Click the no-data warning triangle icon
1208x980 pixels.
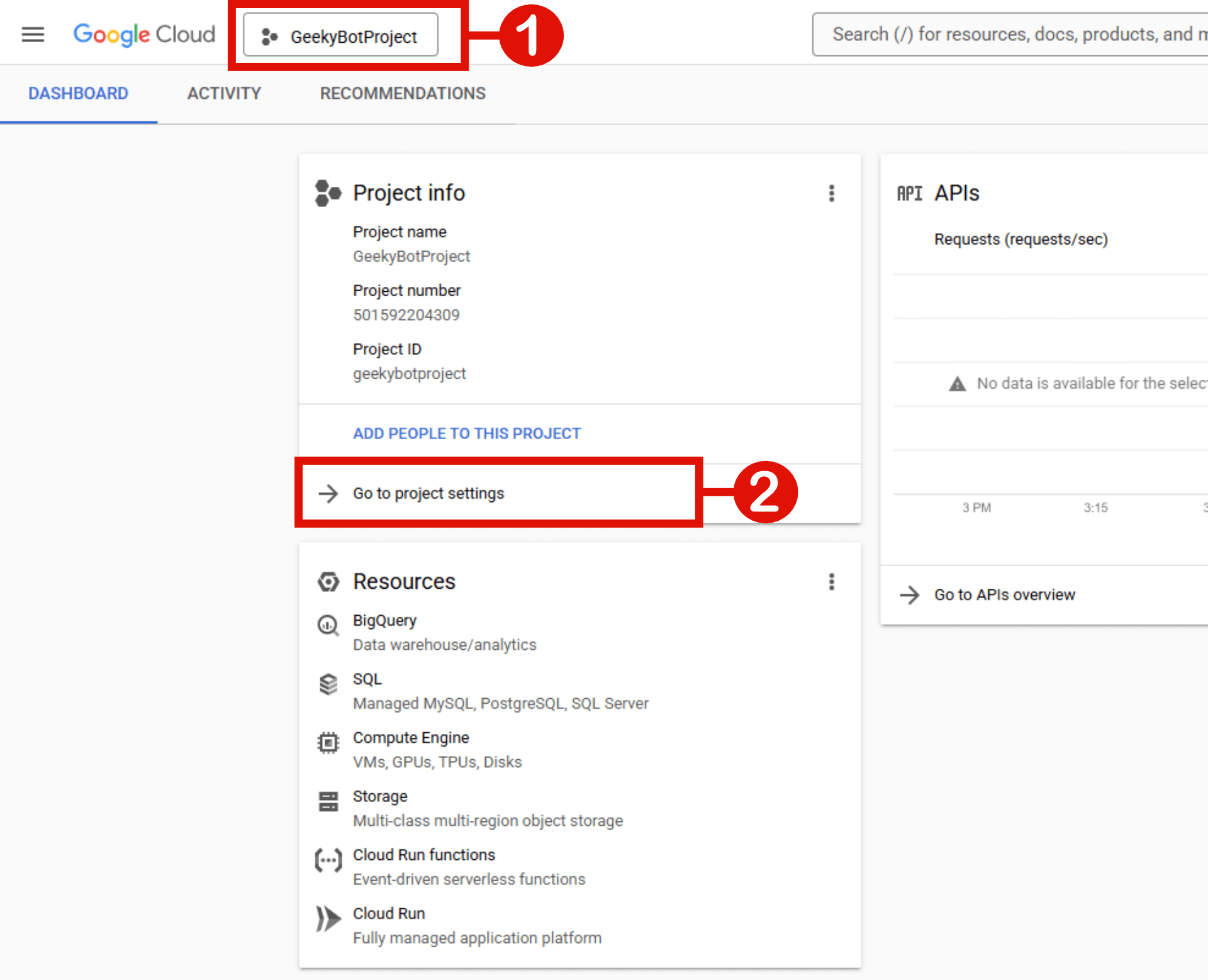[x=957, y=384]
